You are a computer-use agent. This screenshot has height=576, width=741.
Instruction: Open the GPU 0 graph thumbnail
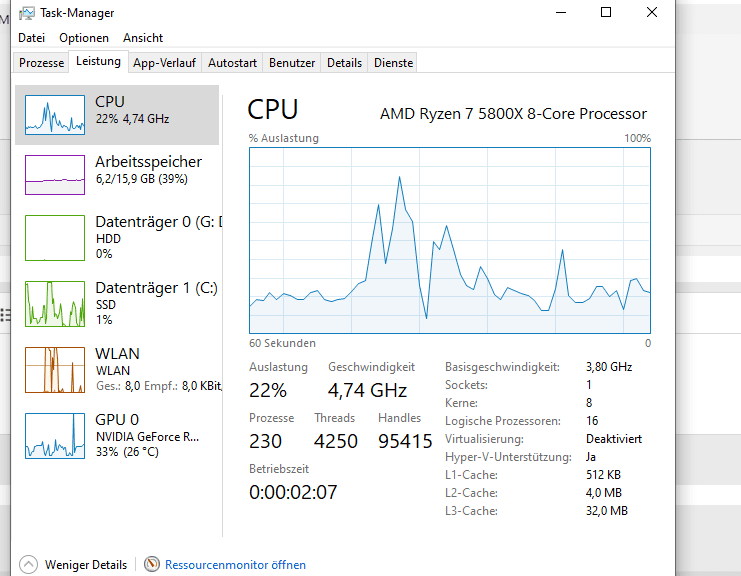coord(55,435)
